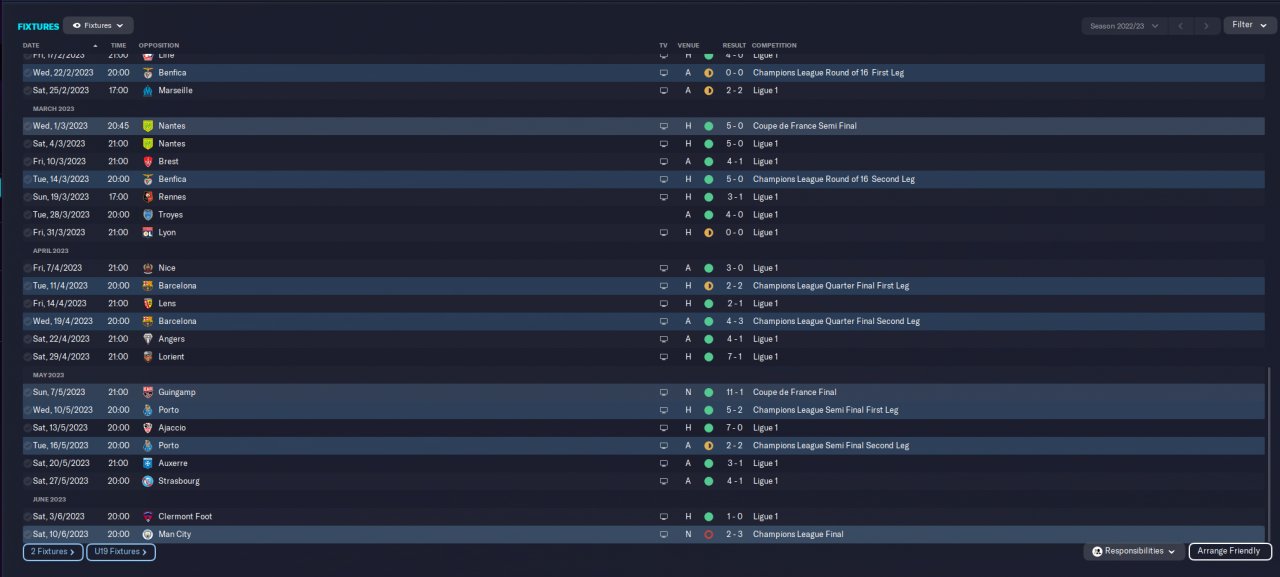Image resolution: width=1280 pixels, height=577 pixels.
Task: Click the Guingamp club badge
Action: click(x=148, y=393)
